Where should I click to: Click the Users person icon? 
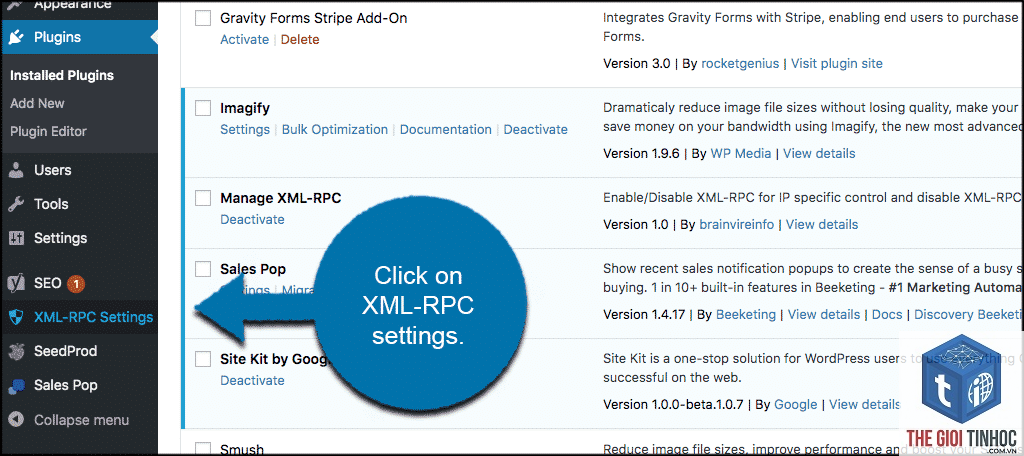point(16,170)
